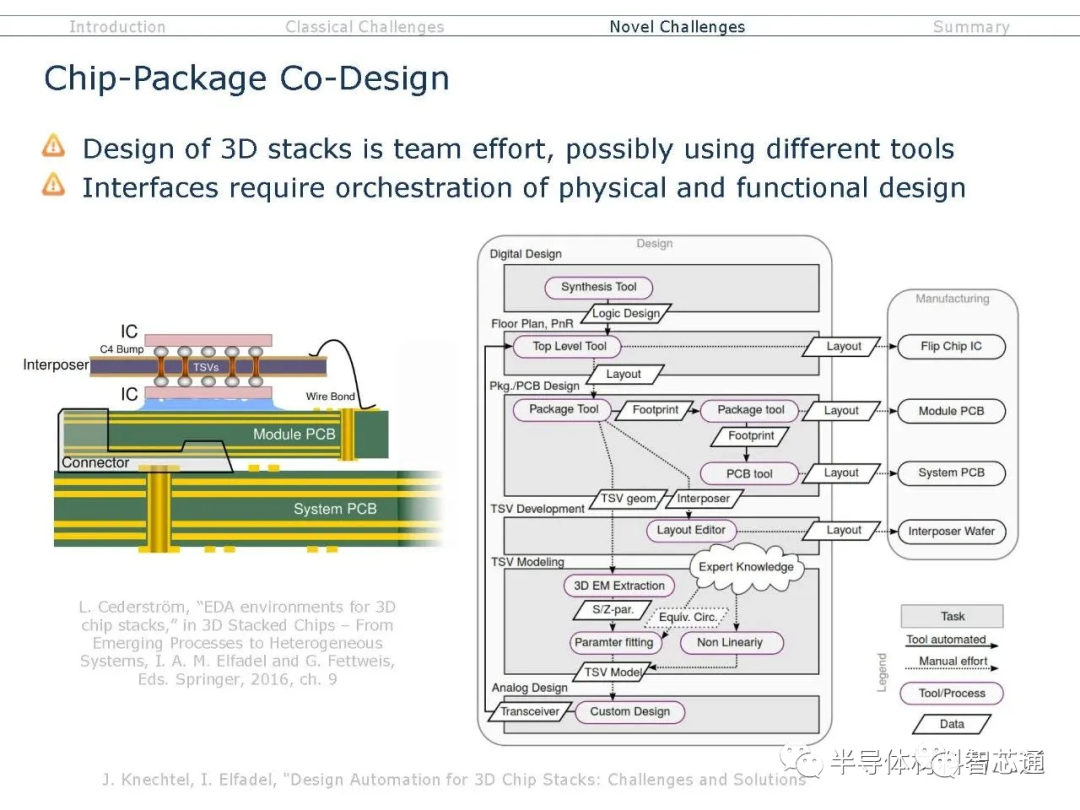This screenshot has width=1080, height=810.
Task: Click the S/Z-par. data box
Action: coord(612,610)
